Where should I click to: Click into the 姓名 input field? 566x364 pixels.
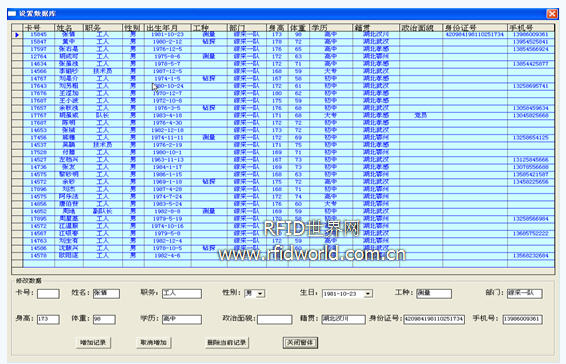point(106,294)
